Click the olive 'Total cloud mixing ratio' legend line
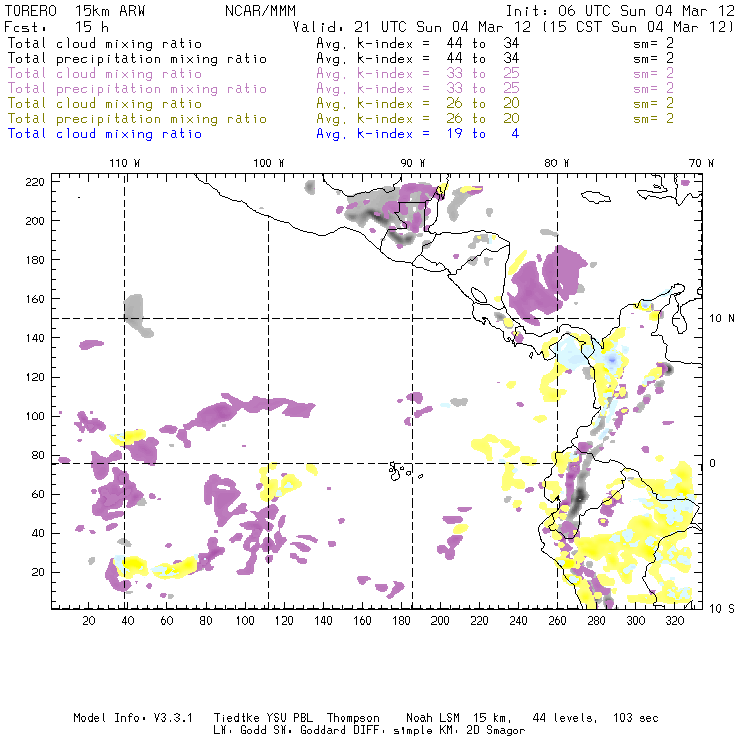The image size is (740, 740). (x=105, y=104)
